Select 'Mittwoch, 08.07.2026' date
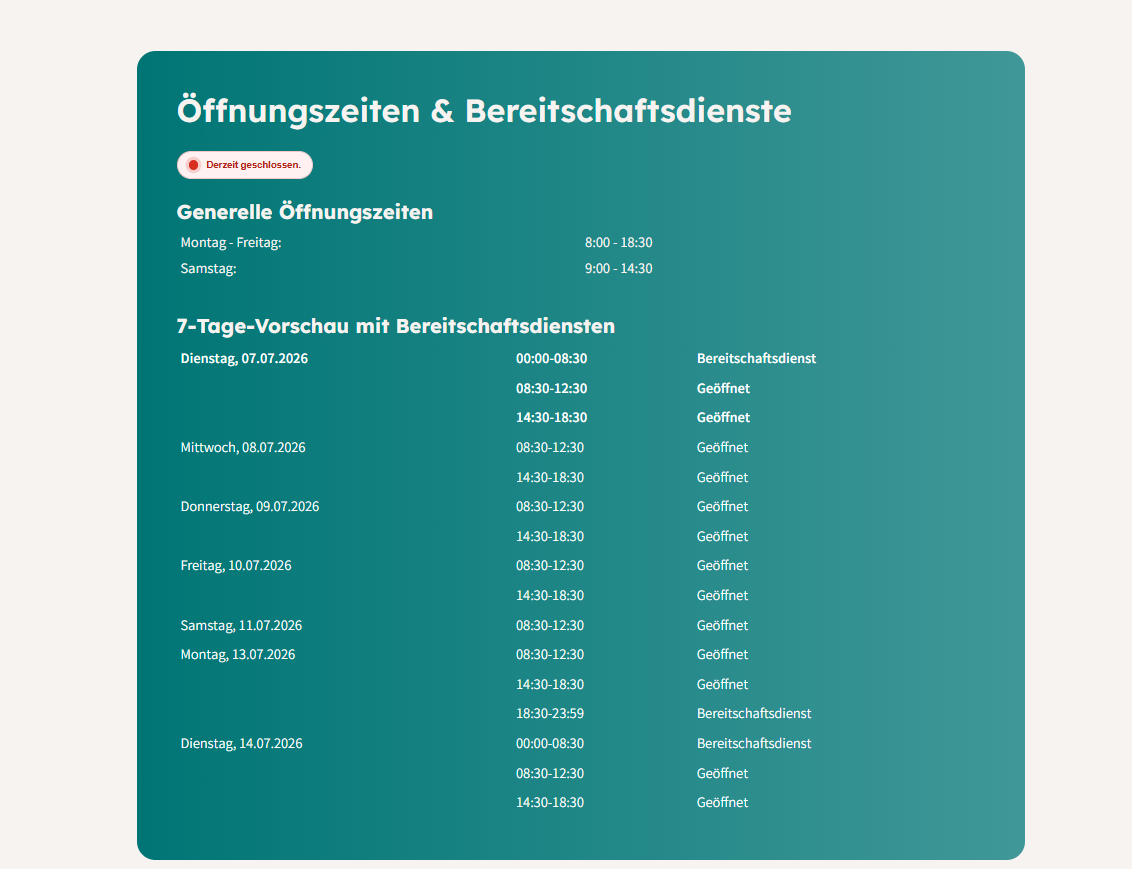 (x=243, y=447)
